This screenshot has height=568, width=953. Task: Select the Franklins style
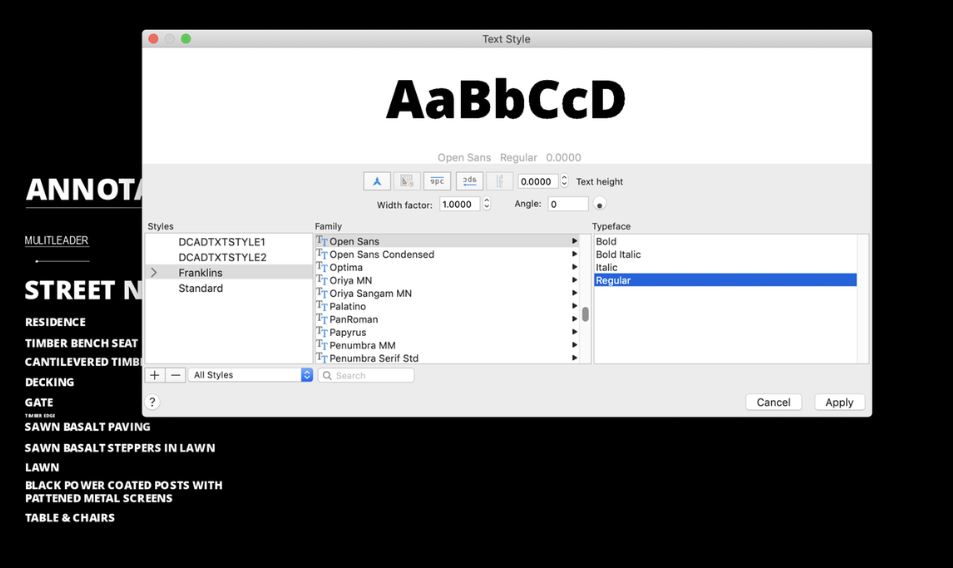[x=229, y=273]
